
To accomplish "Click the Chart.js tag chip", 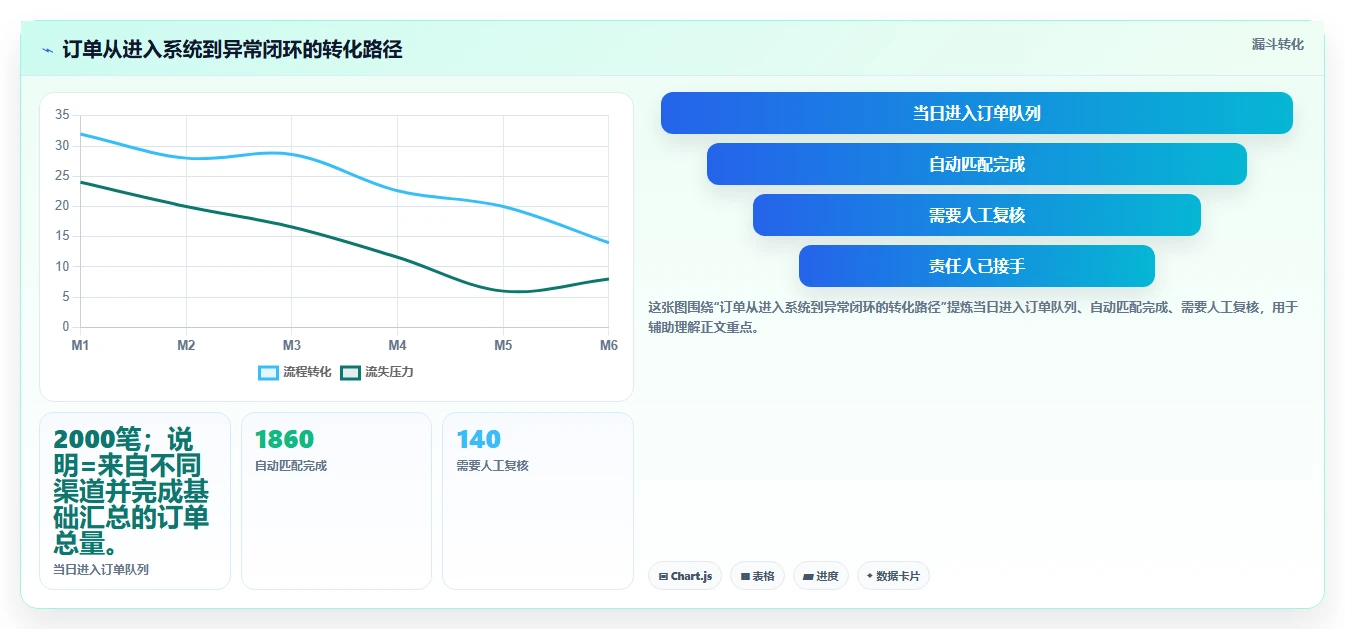I will pos(685,576).
